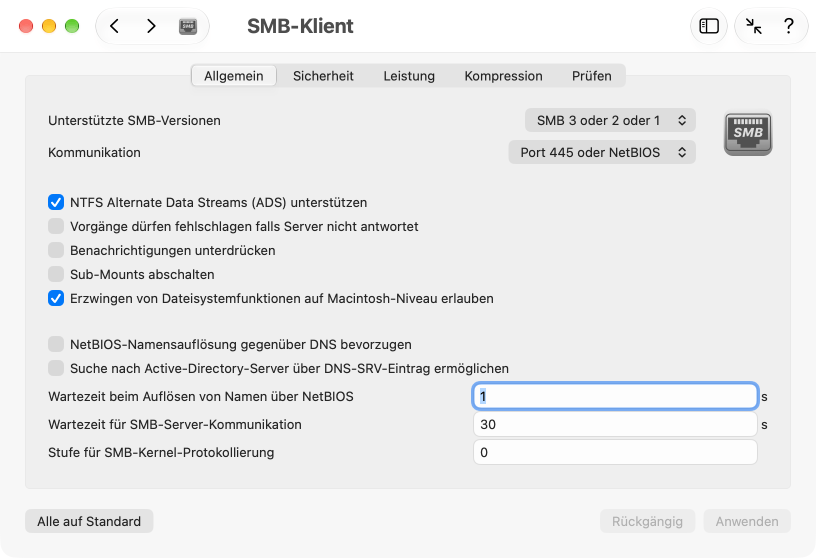Click Stufe für SMB-Kernel-Protokollierung label
Viewport: 816px width, 558px height.
tap(161, 452)
